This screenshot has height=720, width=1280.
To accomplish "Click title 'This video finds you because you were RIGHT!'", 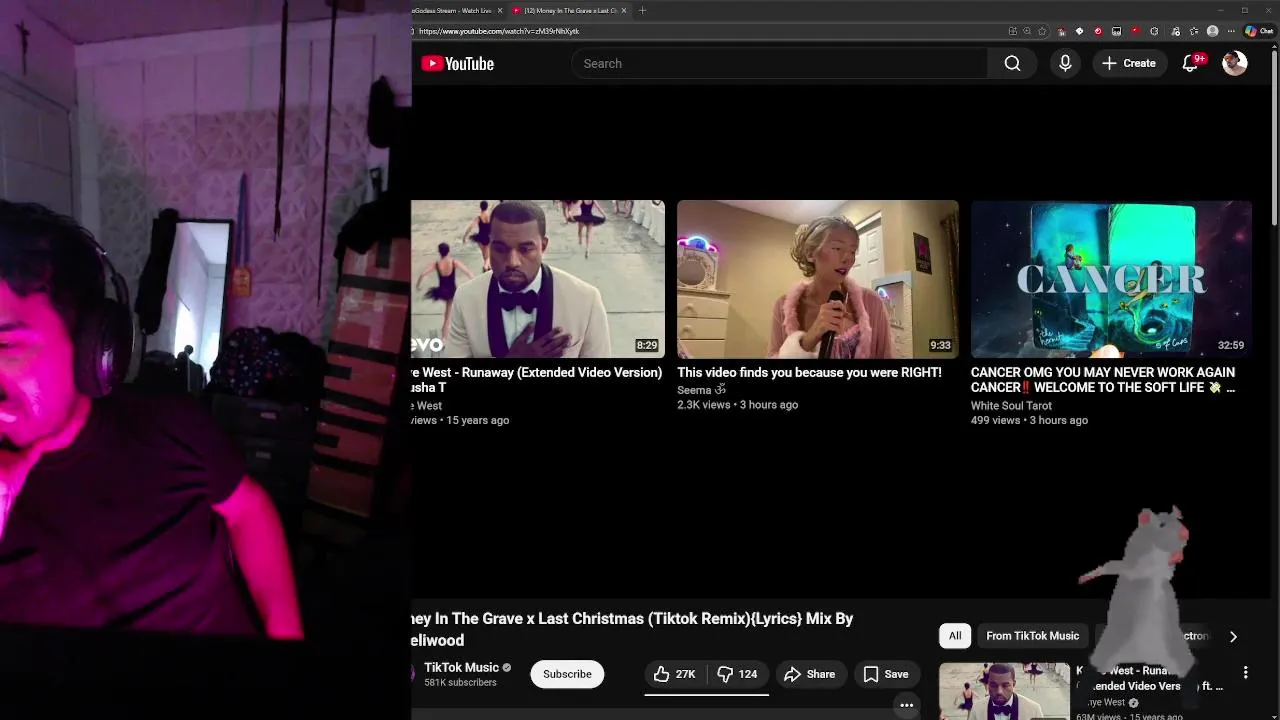I will click(x=809, y=372).
